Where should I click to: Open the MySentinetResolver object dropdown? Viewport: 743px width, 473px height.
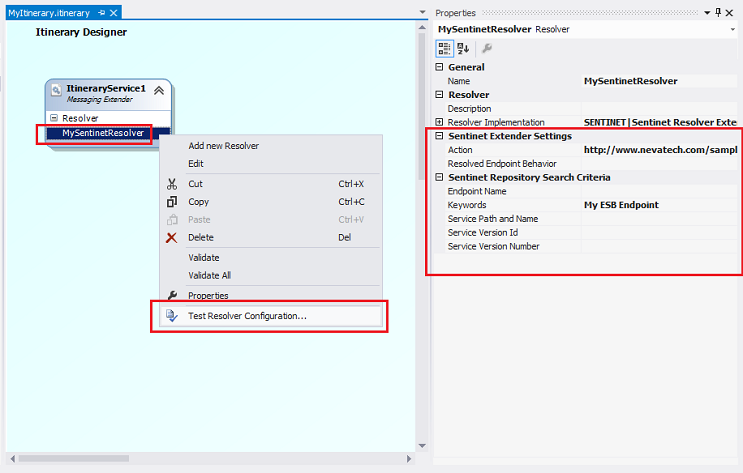(733, 30)
